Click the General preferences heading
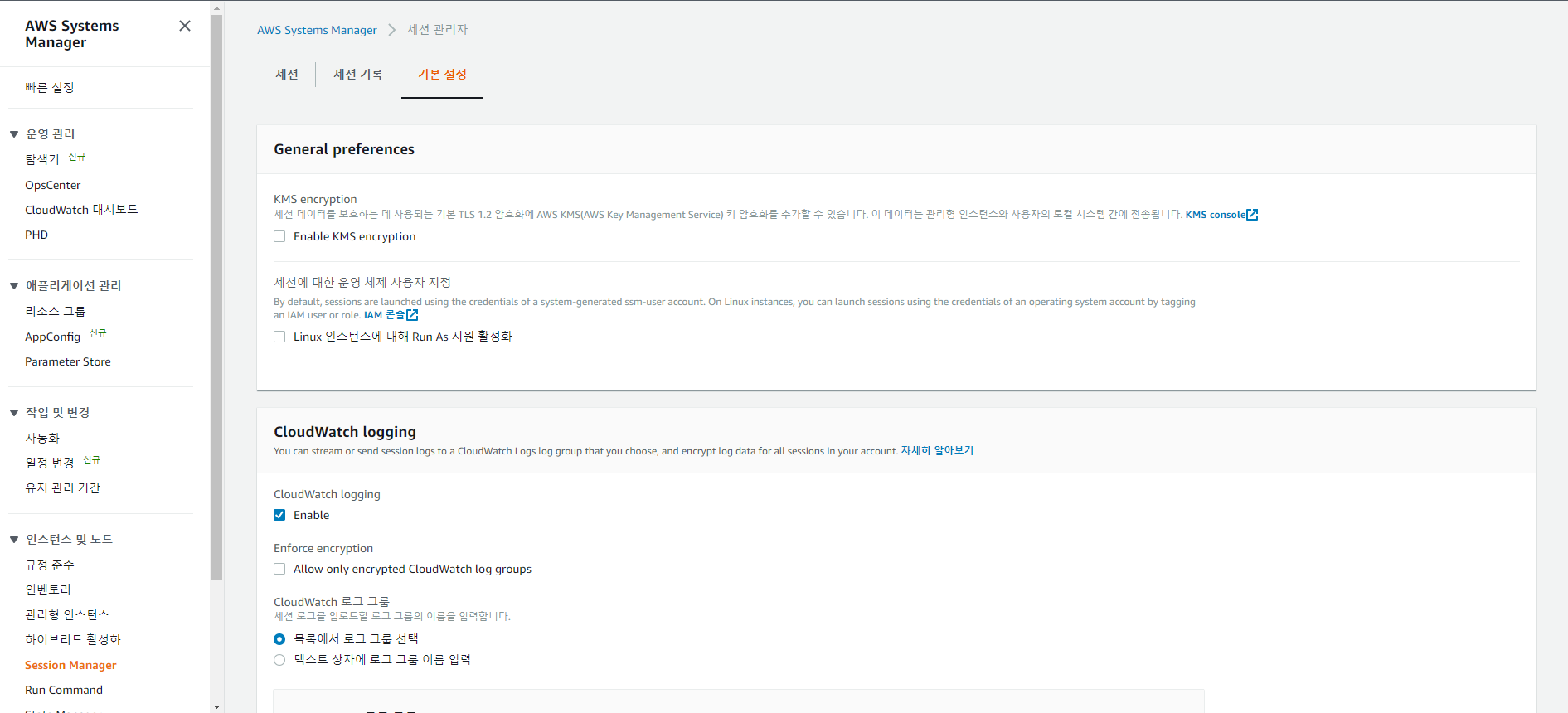 pos(344,149)
